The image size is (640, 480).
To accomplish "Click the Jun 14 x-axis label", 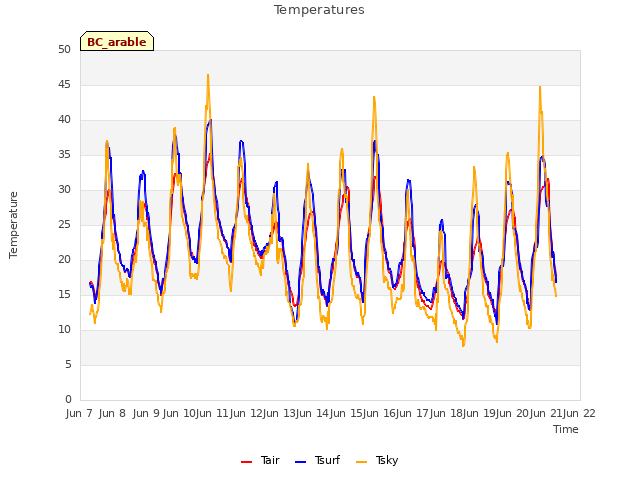I will [312, 413].
